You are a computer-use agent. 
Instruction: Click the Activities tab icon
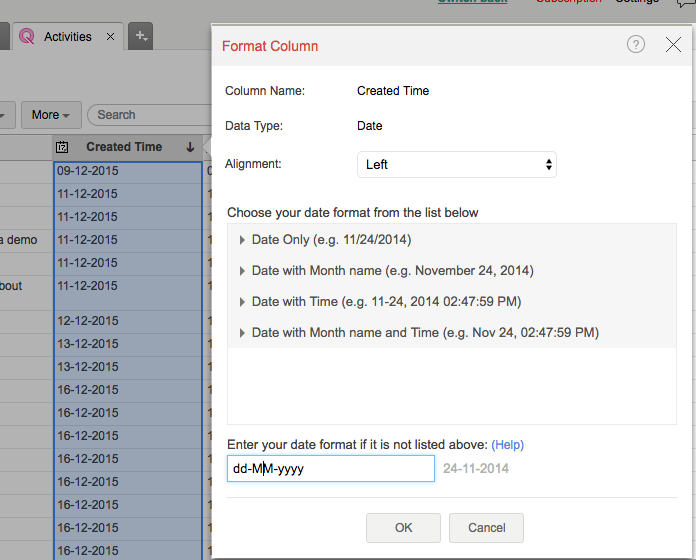[x=26, y=37]
